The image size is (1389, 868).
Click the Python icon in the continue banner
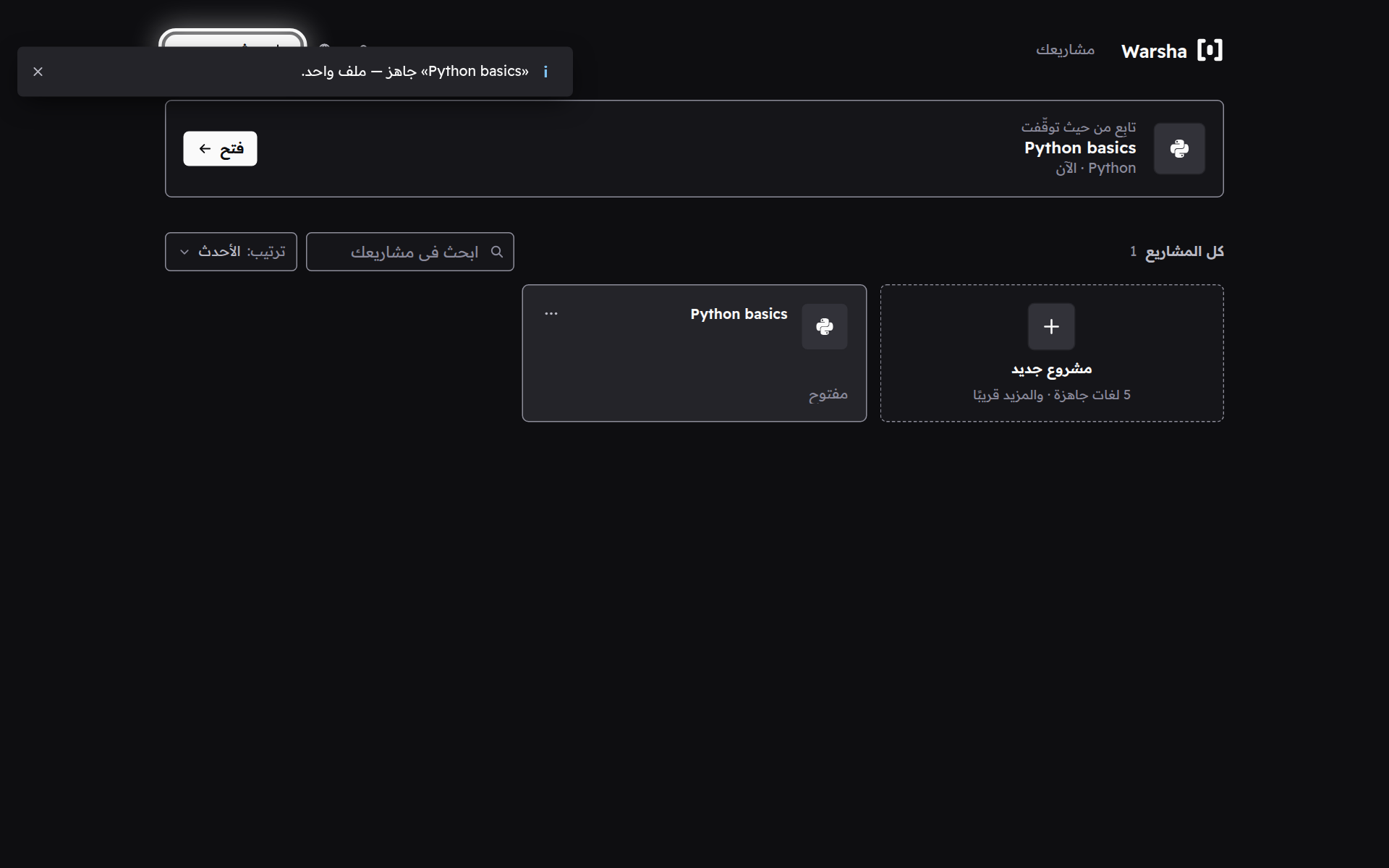tap(1179, 148)
